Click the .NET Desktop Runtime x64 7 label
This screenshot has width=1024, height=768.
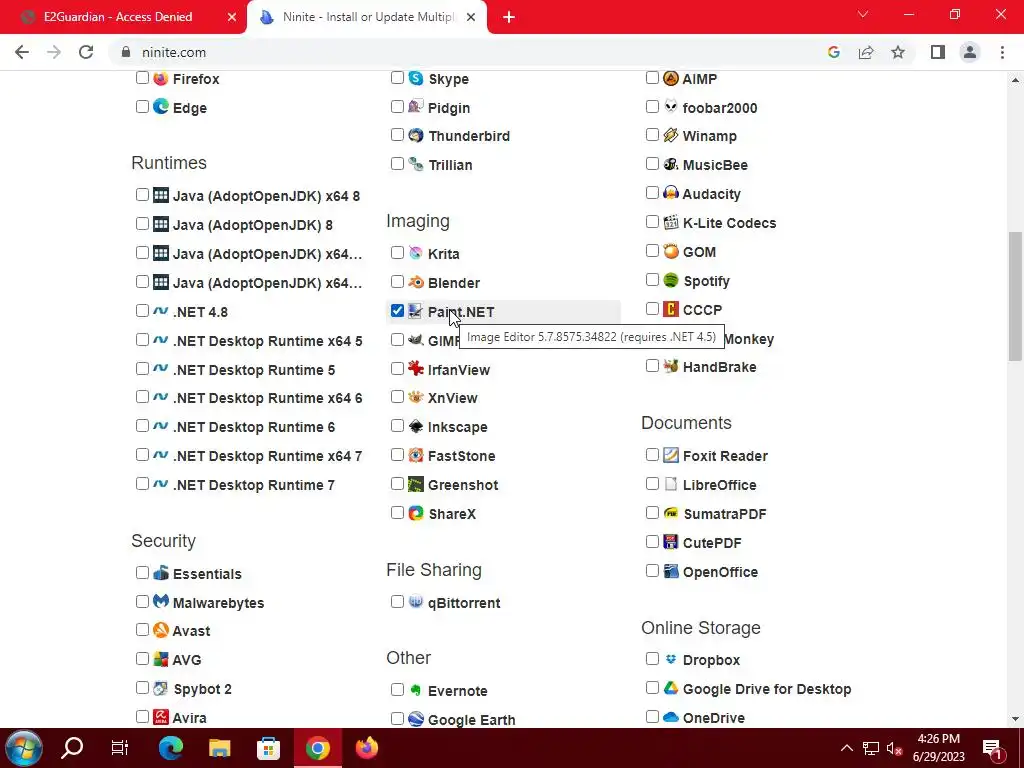(267, 456)
